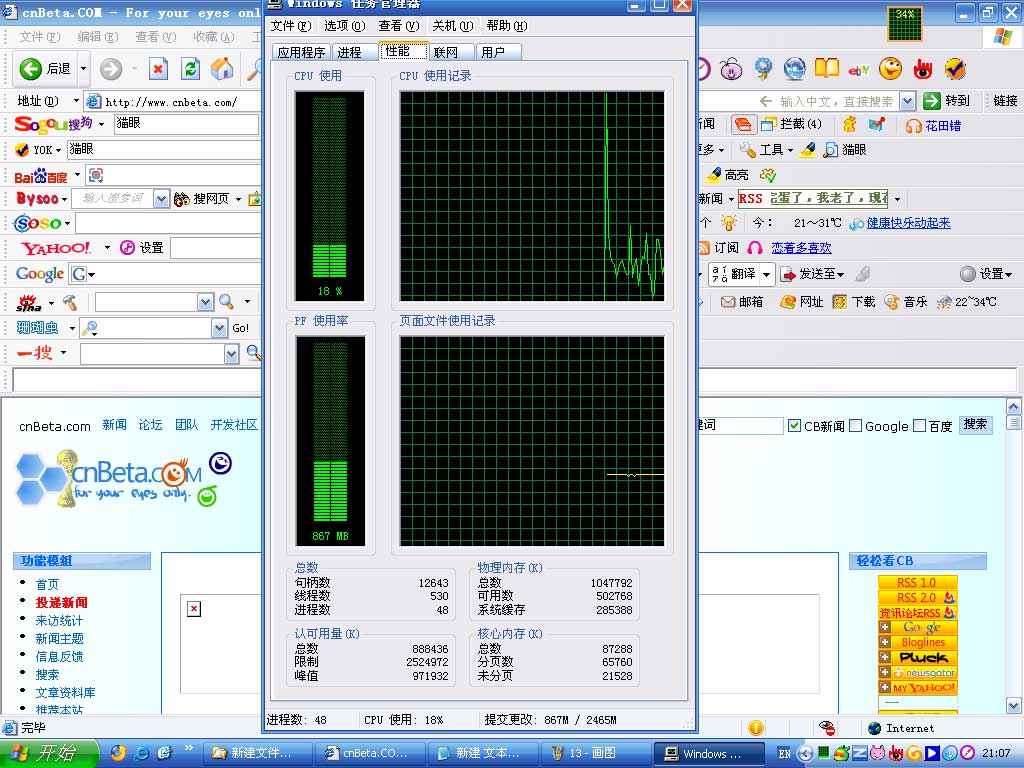Click the Forward arrow icon in browser
The image size is (1024, 768).
click(x=111, y=69)
